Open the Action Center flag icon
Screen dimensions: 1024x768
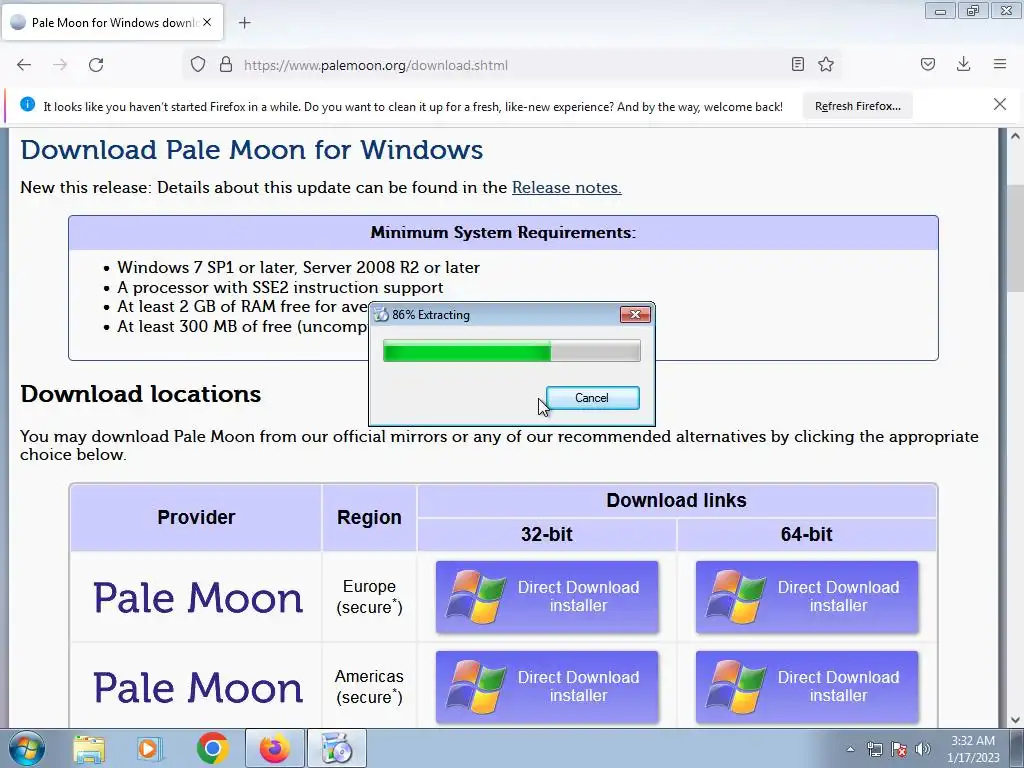point(899,749)
